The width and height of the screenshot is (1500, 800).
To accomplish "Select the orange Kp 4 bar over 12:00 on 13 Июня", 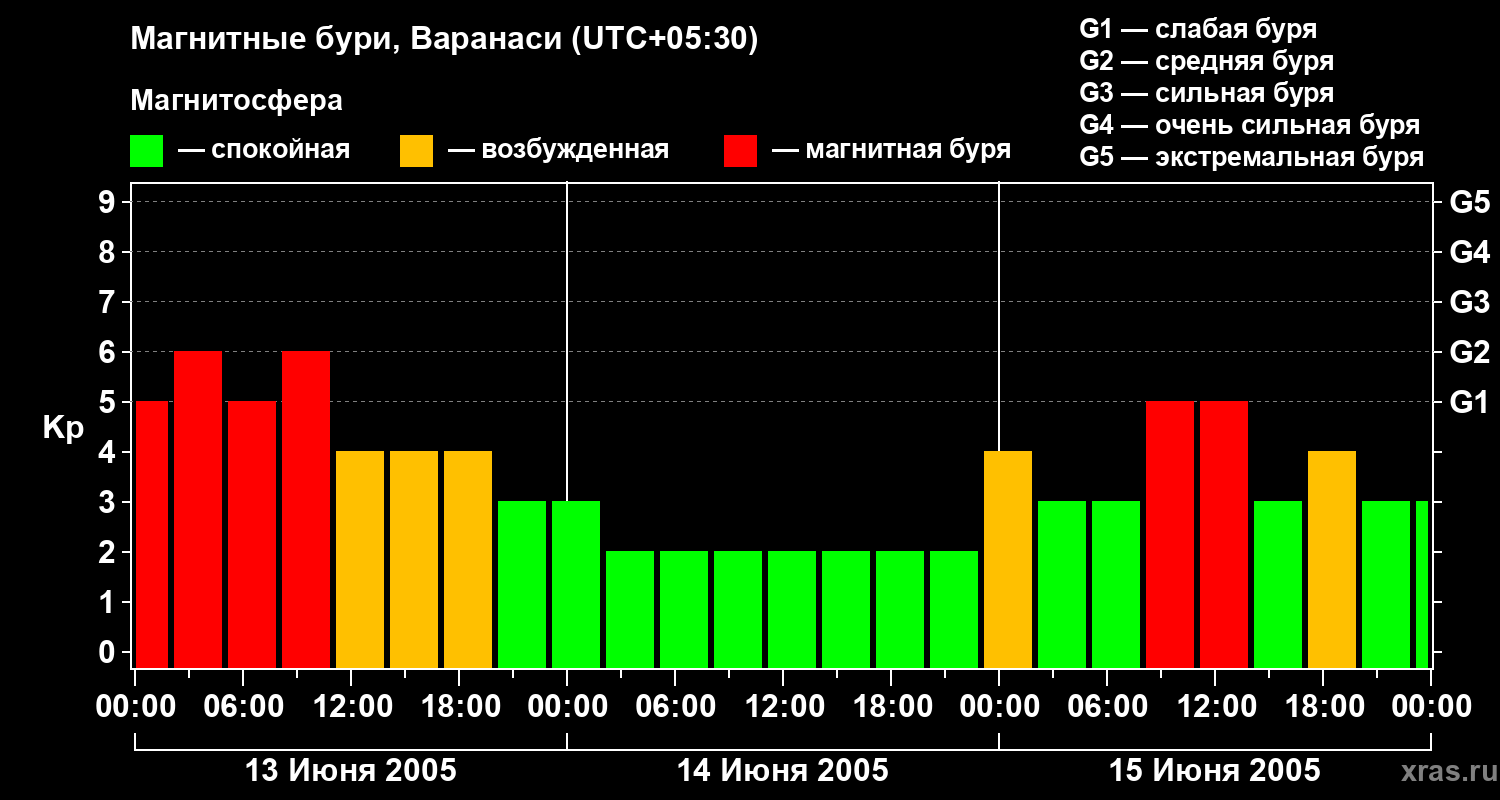I will coord(360,560).
